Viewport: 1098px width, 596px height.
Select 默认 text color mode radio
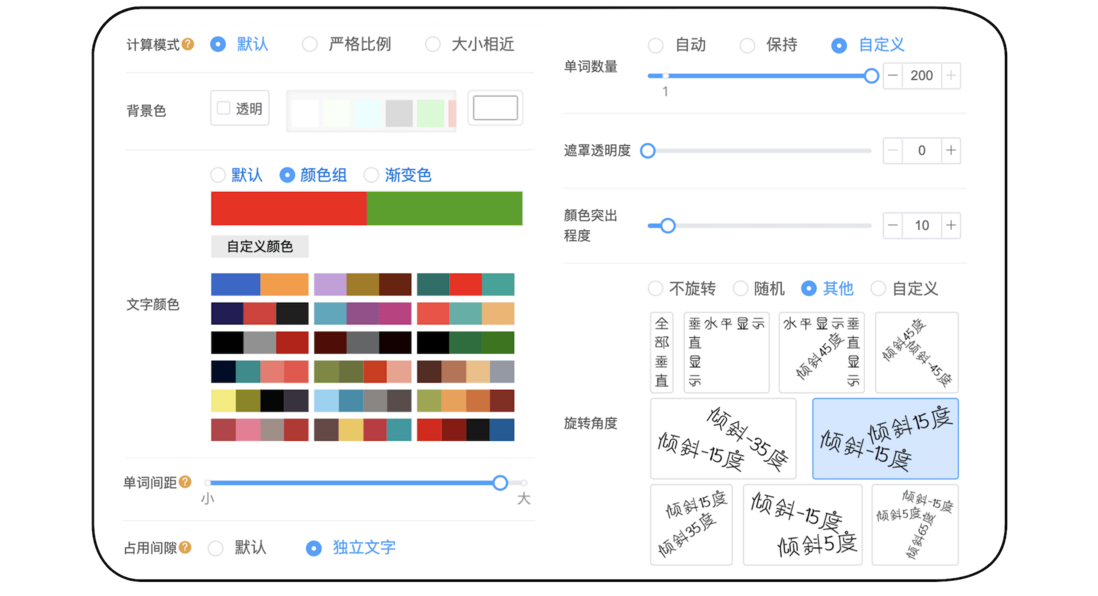click(x=218, y=174)
